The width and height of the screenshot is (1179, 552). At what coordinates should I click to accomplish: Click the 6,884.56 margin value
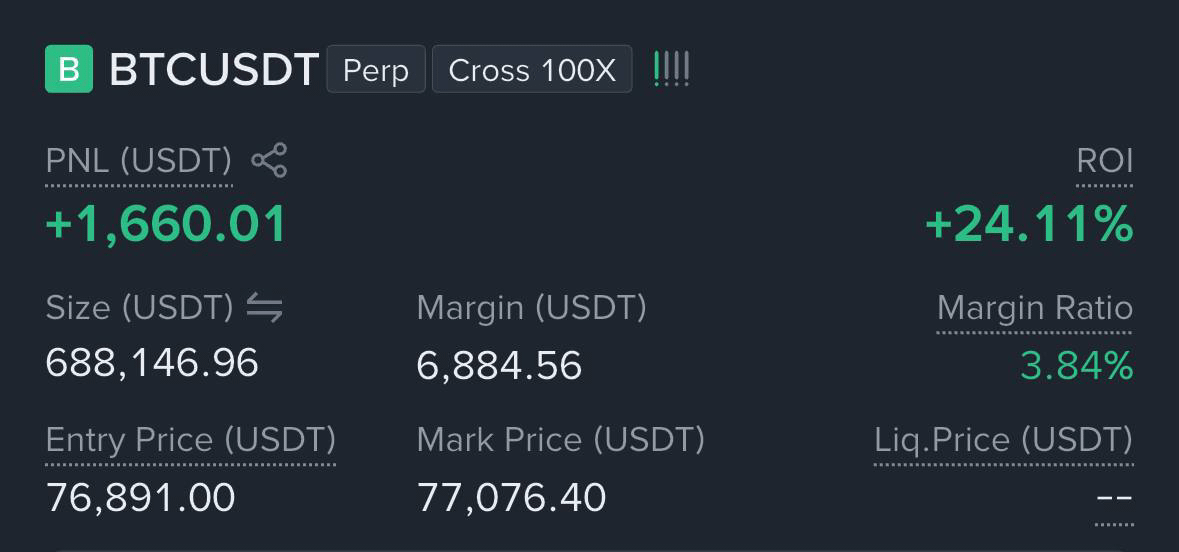pos(499,365)
